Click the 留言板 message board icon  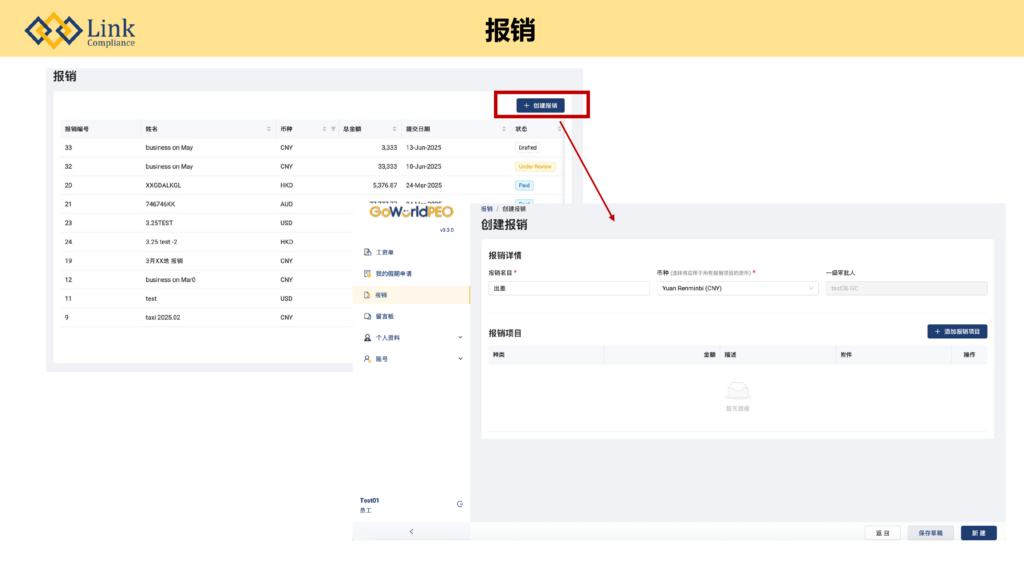click(367, 316)
